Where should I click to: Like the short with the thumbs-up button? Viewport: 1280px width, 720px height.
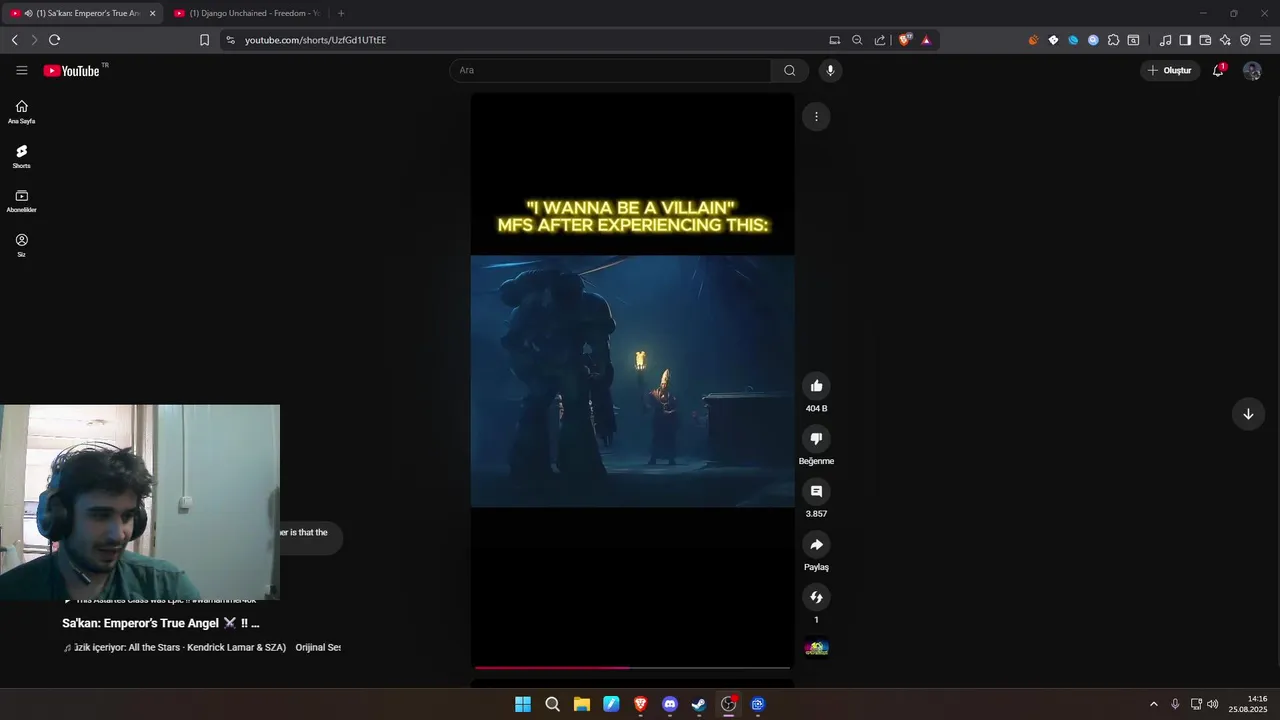click(x=816, y=386)
